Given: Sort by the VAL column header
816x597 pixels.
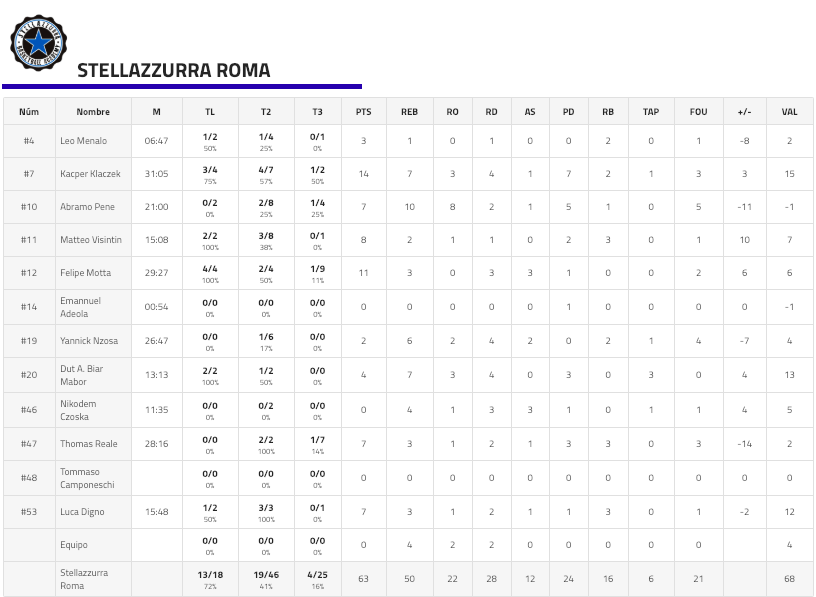Looking at the screenshot, I should click(789, 111).
